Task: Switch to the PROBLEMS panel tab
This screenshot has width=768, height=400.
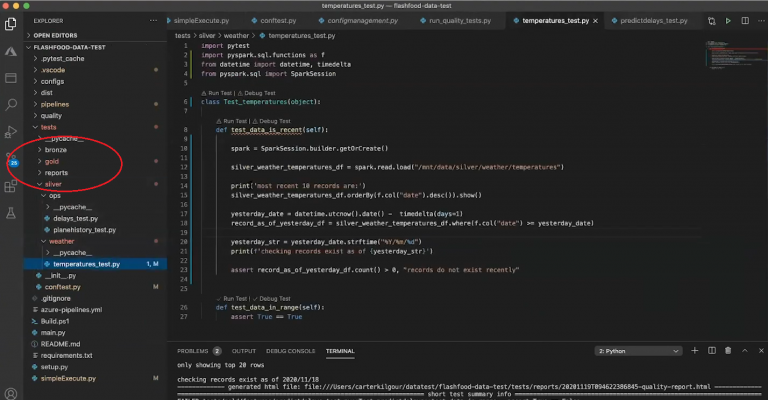Action: pos(192,352)
